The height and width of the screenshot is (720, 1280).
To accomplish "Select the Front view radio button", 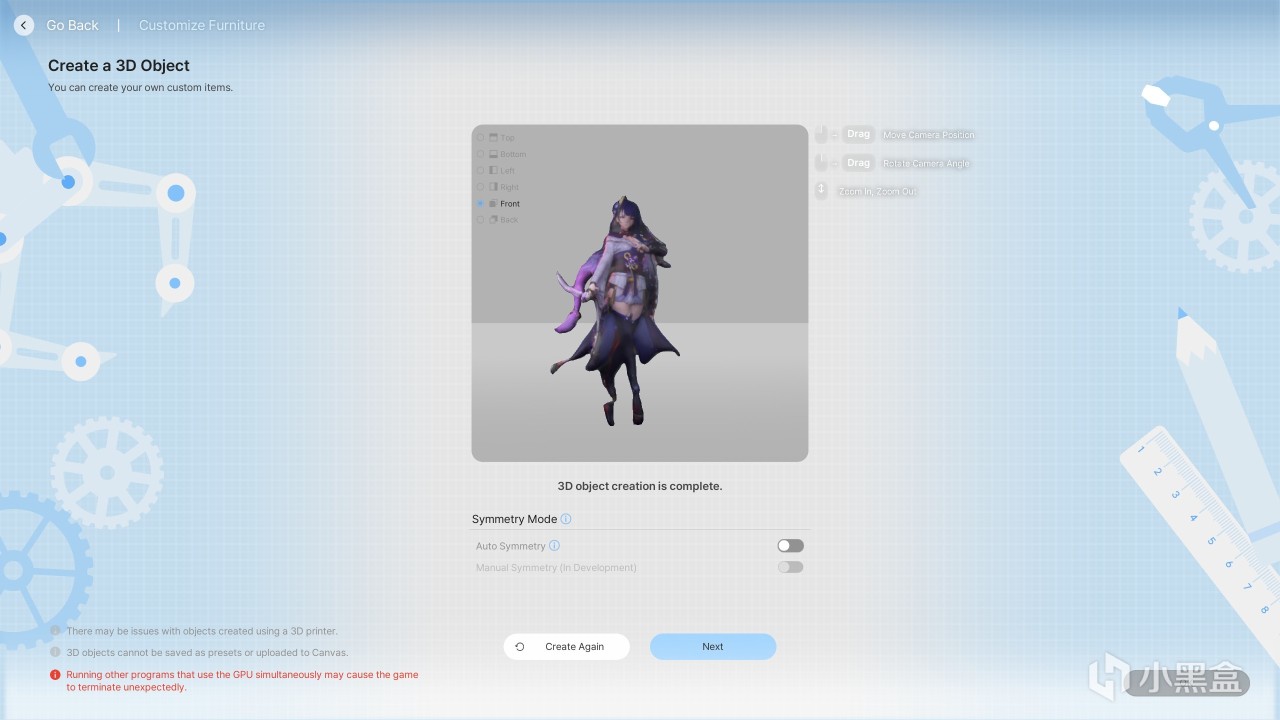I will (x=480, y=203).
